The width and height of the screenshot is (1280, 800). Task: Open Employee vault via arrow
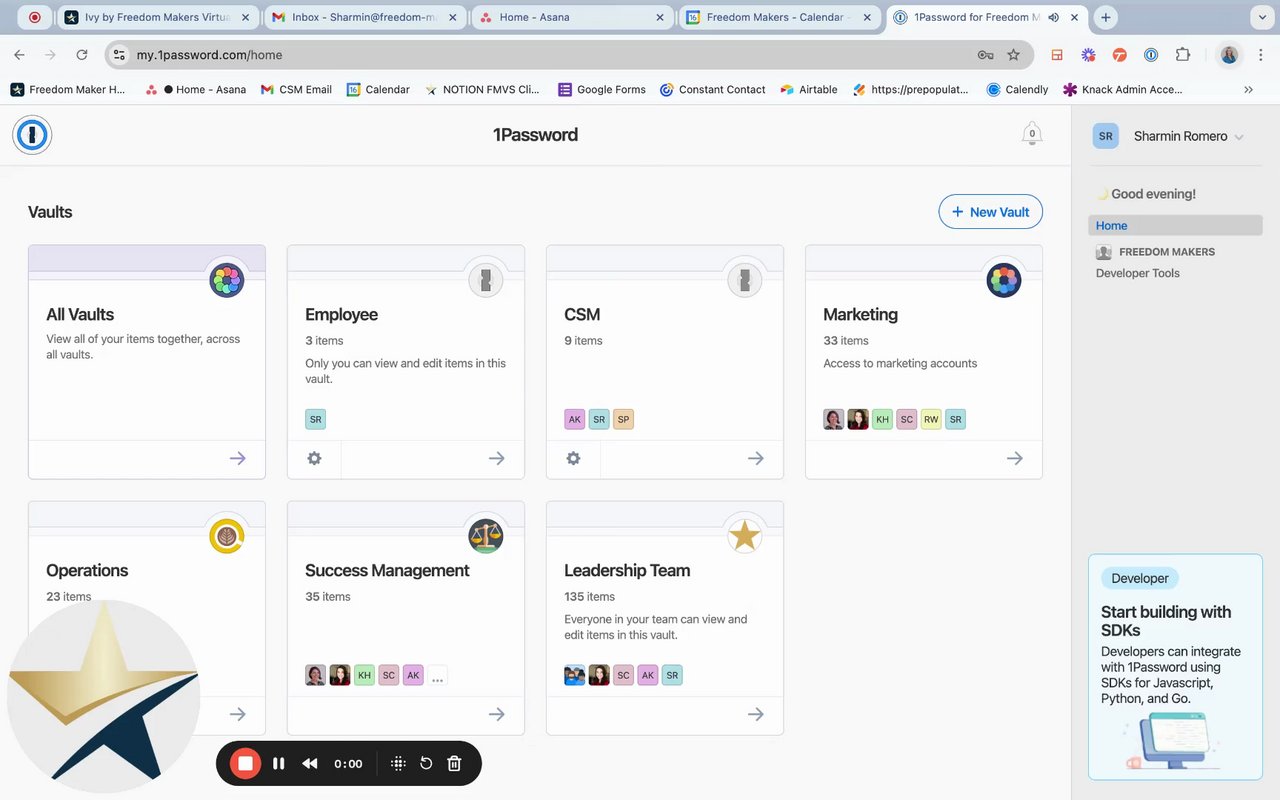(x=496, y=458)
